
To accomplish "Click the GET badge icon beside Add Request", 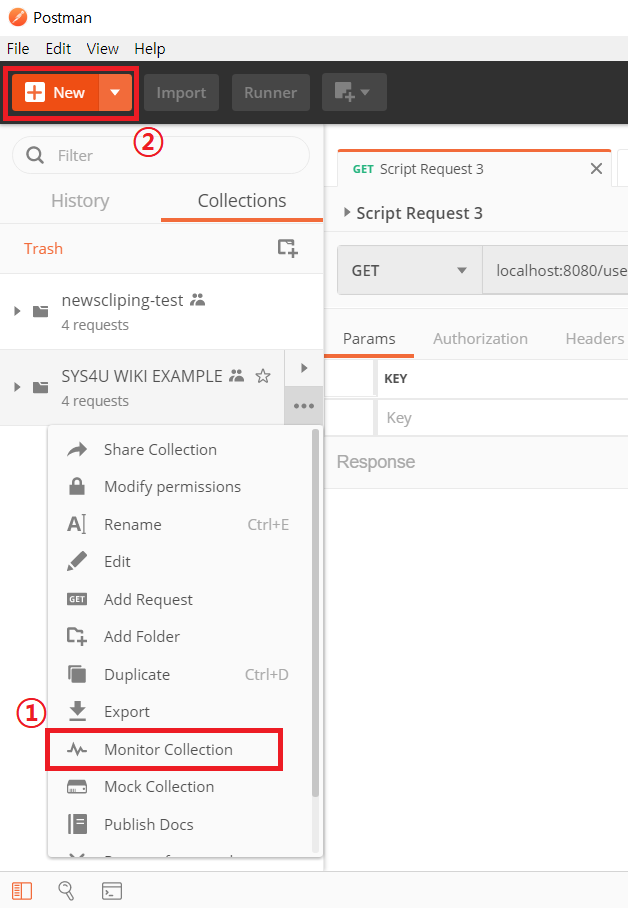I will pos(77,599).
